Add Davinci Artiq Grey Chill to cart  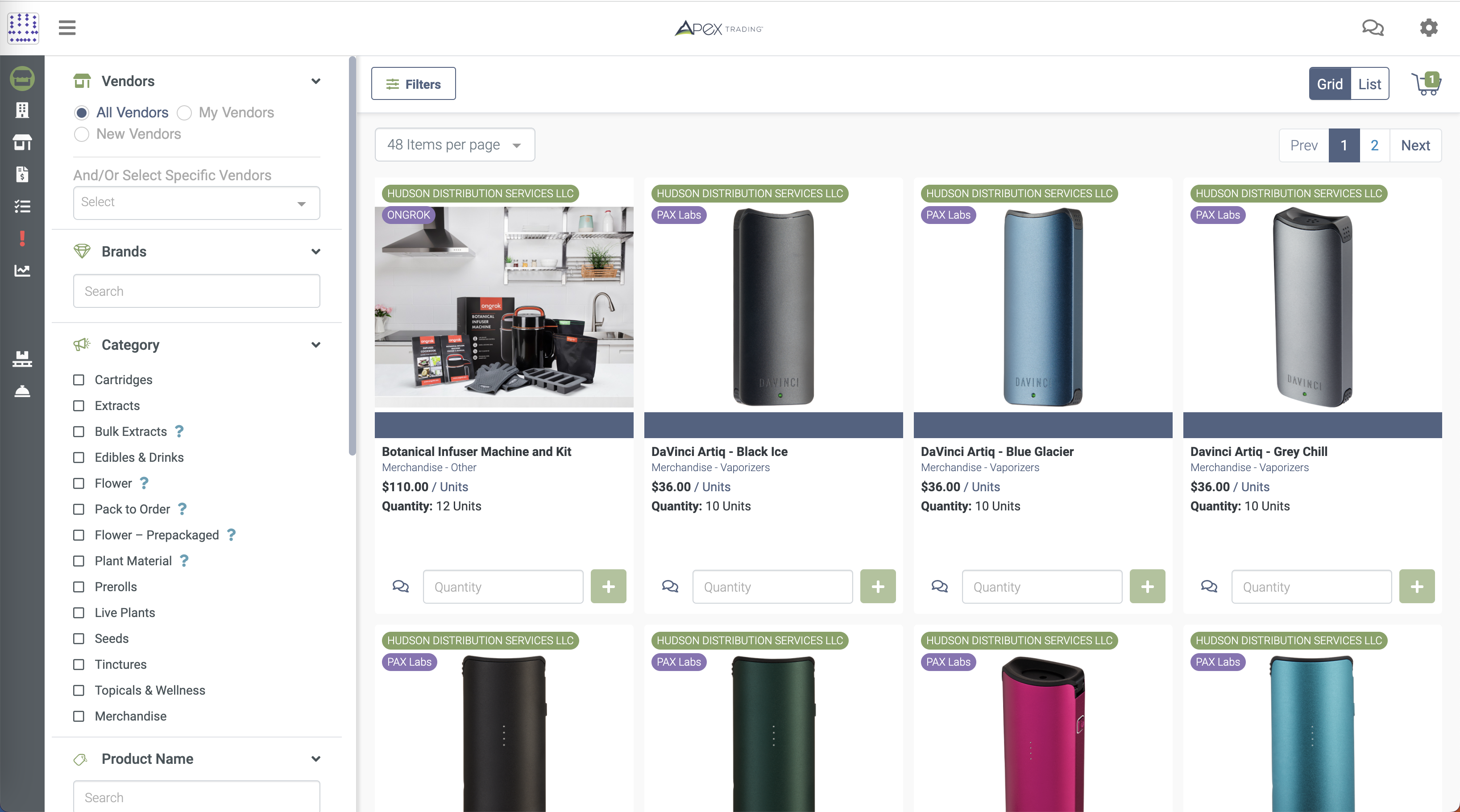point(1417,586)
